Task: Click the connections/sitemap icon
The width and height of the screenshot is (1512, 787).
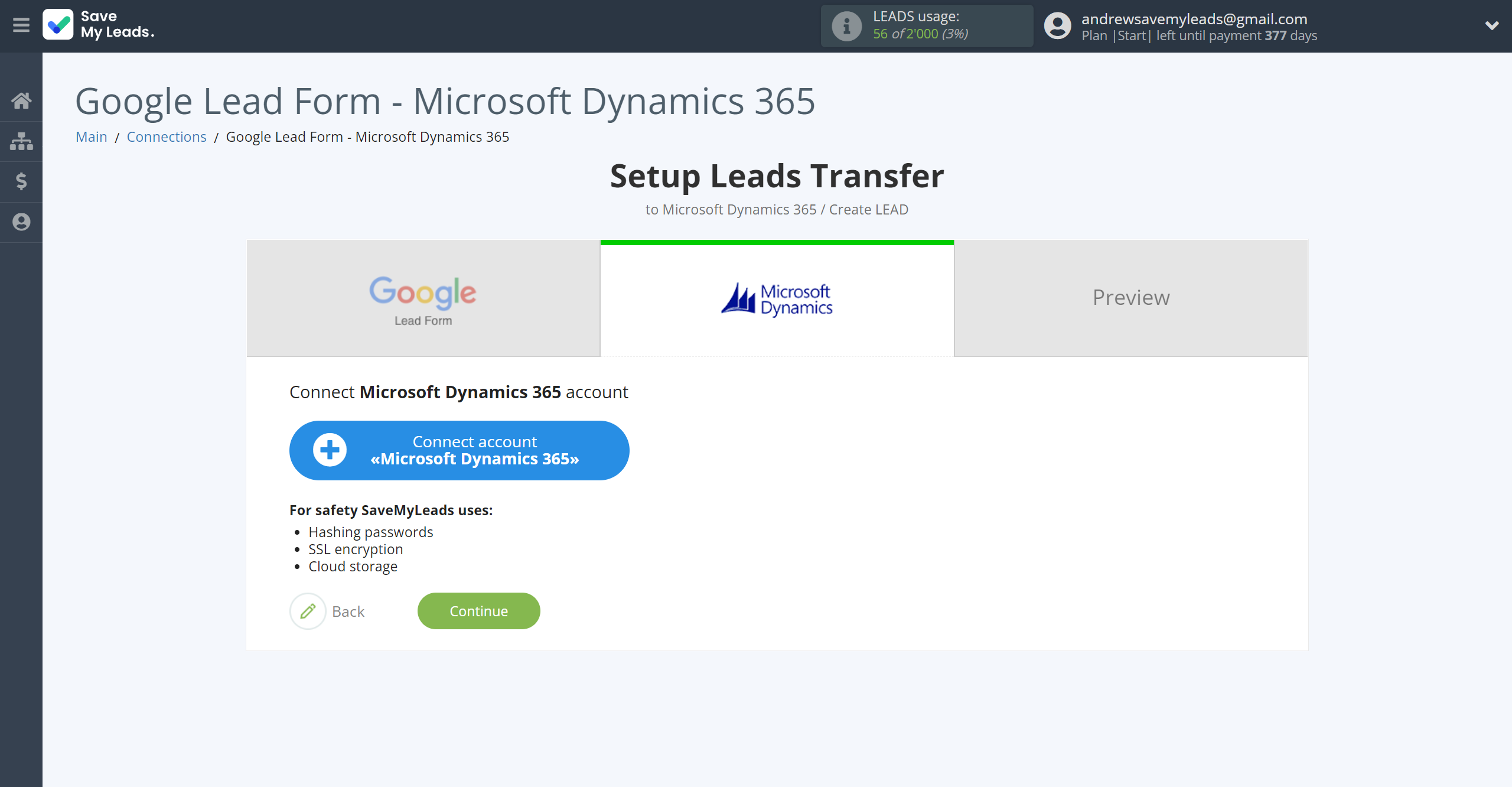Action: coord(21,140)
